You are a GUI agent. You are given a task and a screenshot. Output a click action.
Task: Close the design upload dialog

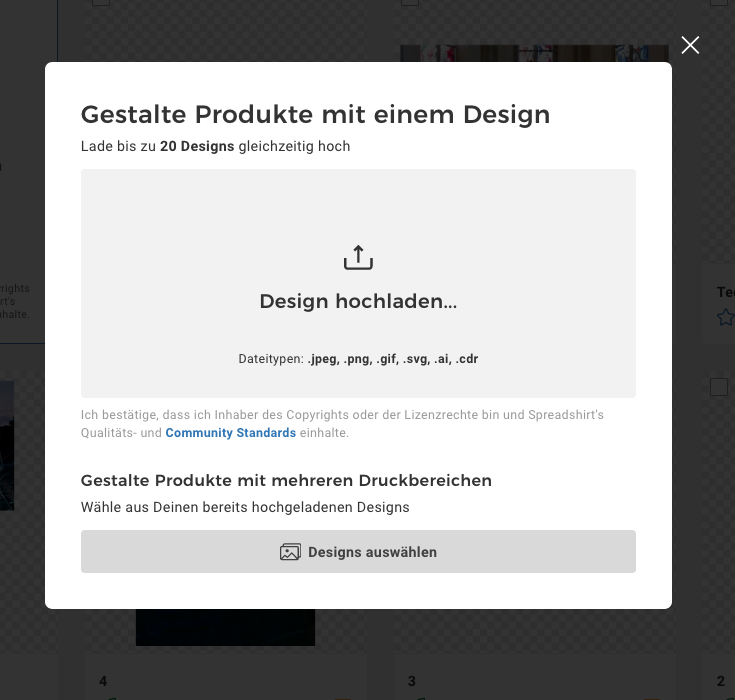coord(690,45)
